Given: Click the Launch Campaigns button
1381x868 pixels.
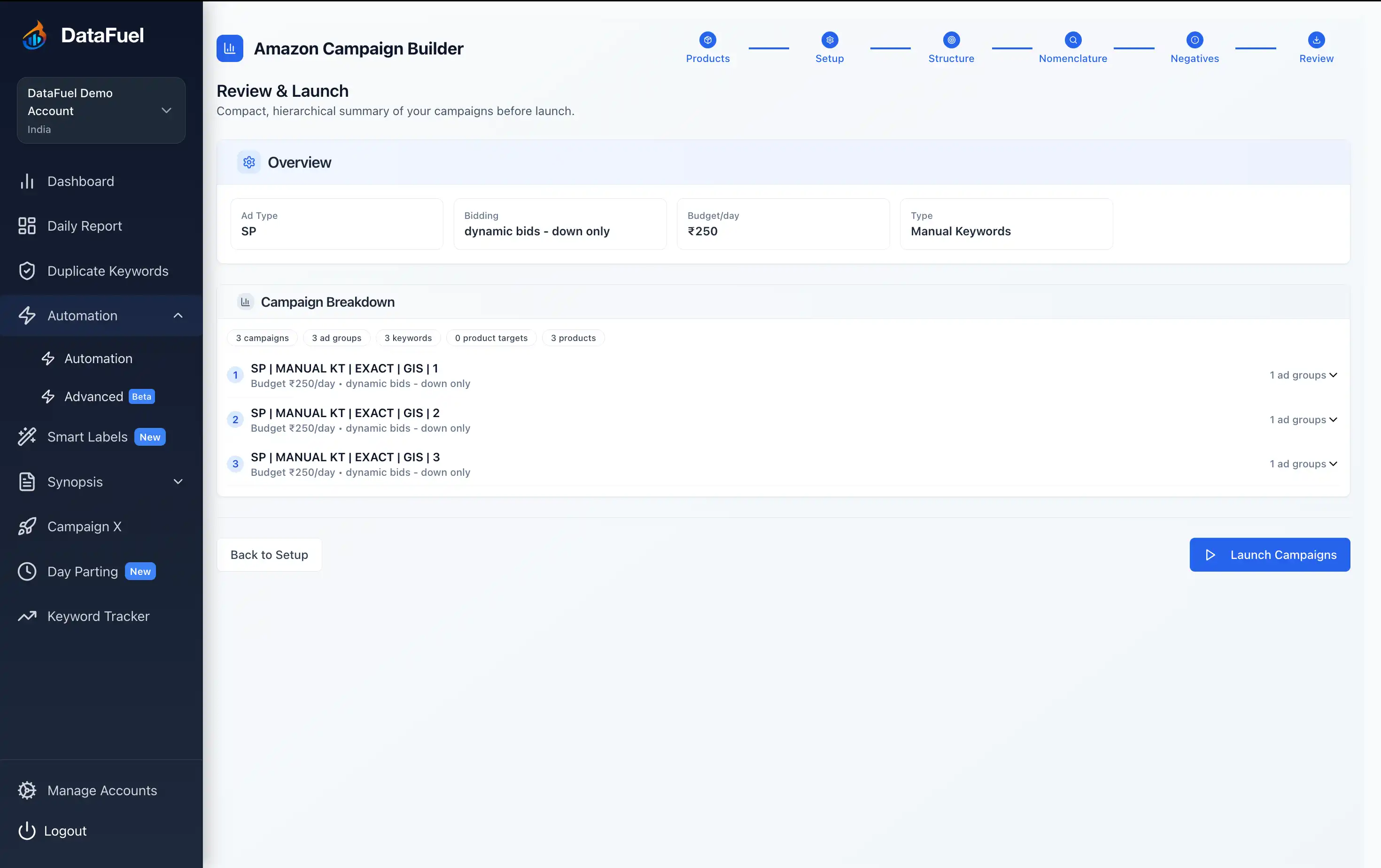Looking at the screenshot, I should (x=1269, y=554).
